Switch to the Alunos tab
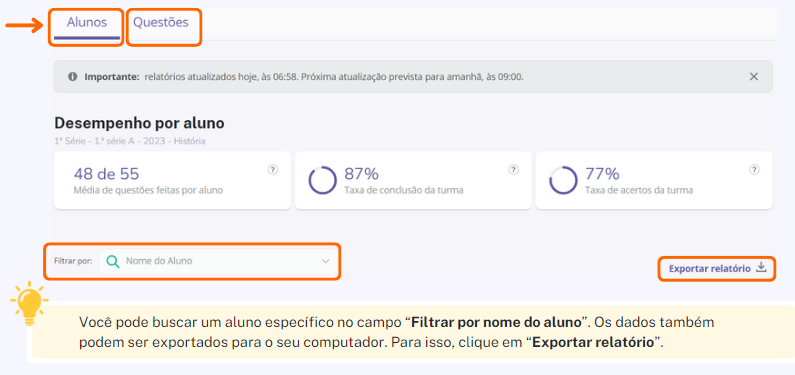The image size is (795, 375). pos(87,23)
